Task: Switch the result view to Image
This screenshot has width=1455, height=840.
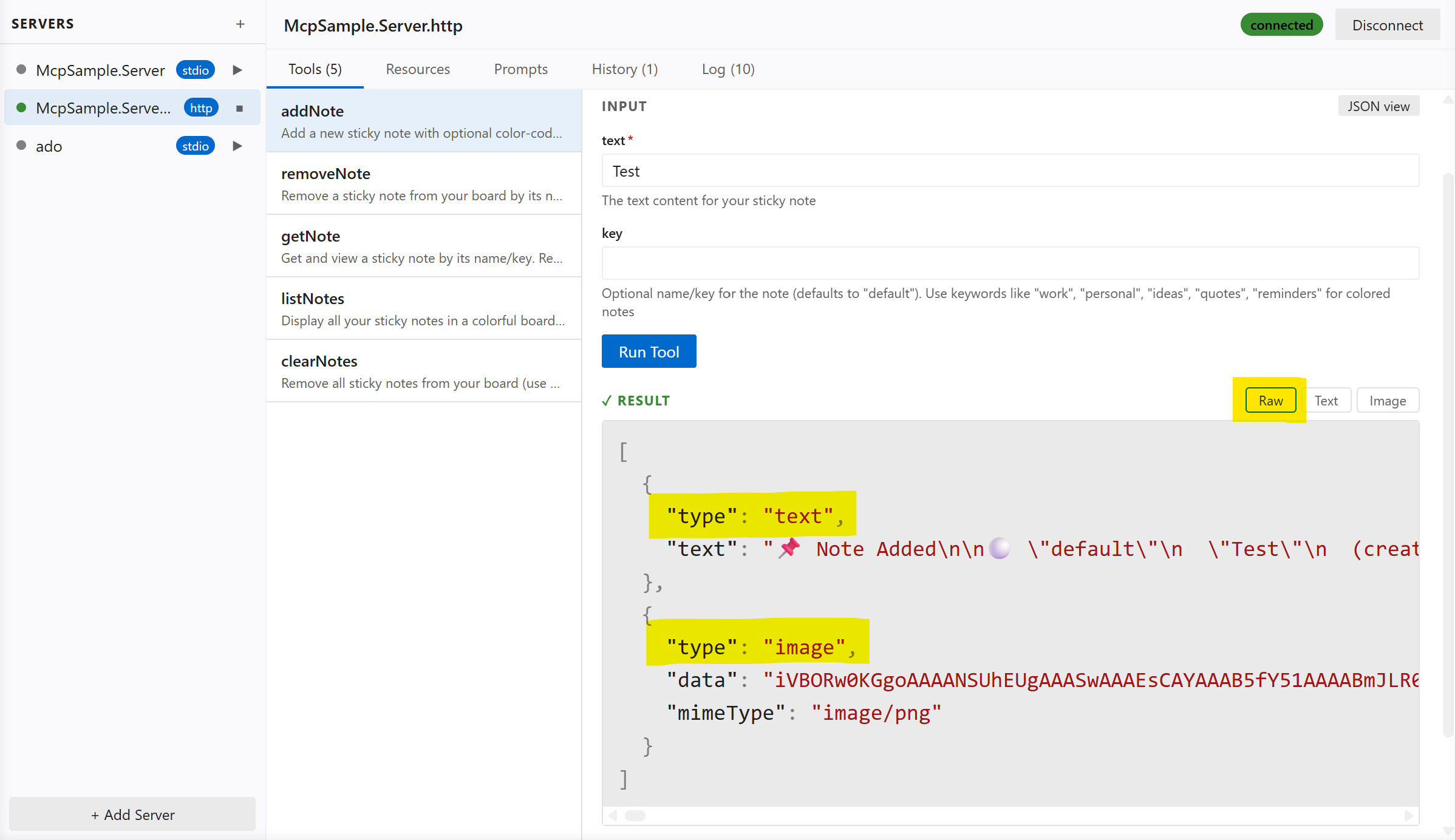Action: (x=1388, y=400)
